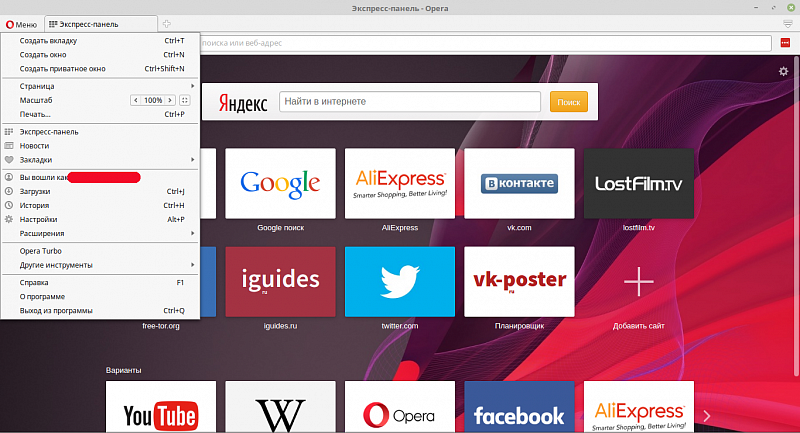The width and height of the screenshot is (800, 433).
Task: Open Opera suggestion tile
Action: pos(400,407)
